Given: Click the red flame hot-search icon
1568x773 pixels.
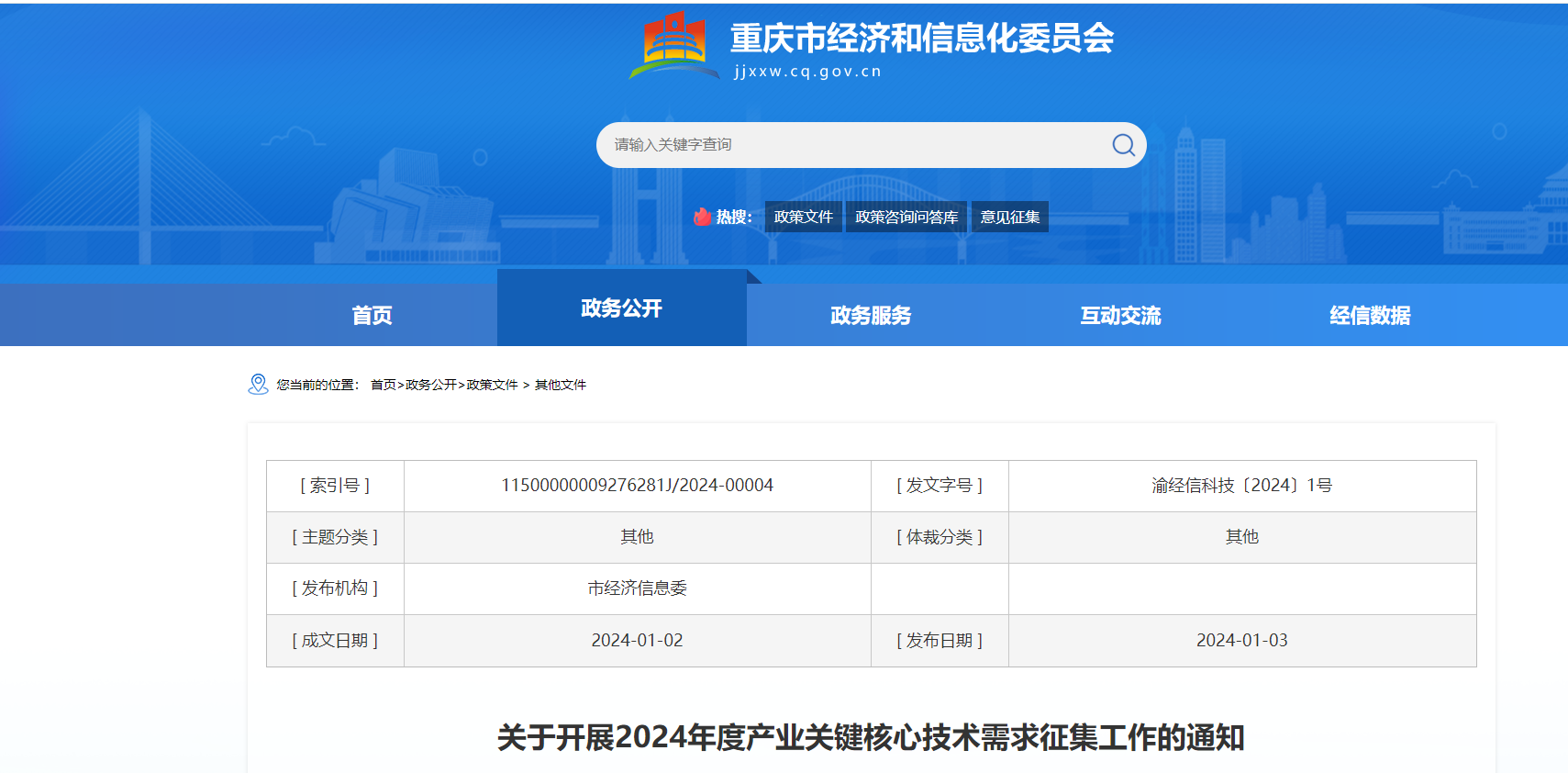Looking at the screenshot, I should tap(703, 217).
